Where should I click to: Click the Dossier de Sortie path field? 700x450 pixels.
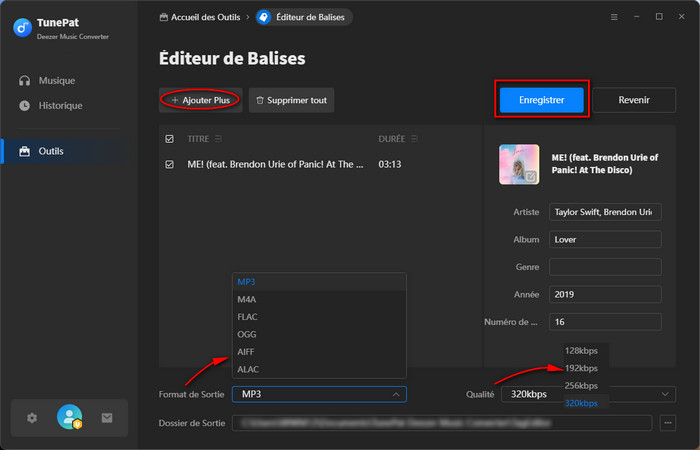click(x=442, y=423)
